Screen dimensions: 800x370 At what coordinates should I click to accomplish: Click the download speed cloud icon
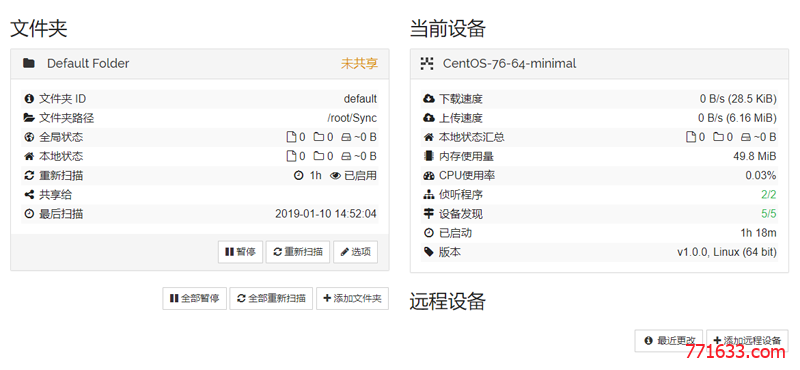(x=429, y=98)
